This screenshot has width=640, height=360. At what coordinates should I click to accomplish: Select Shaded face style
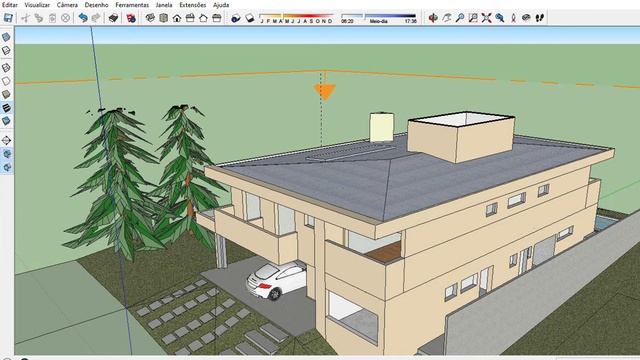tap(6, 94)
